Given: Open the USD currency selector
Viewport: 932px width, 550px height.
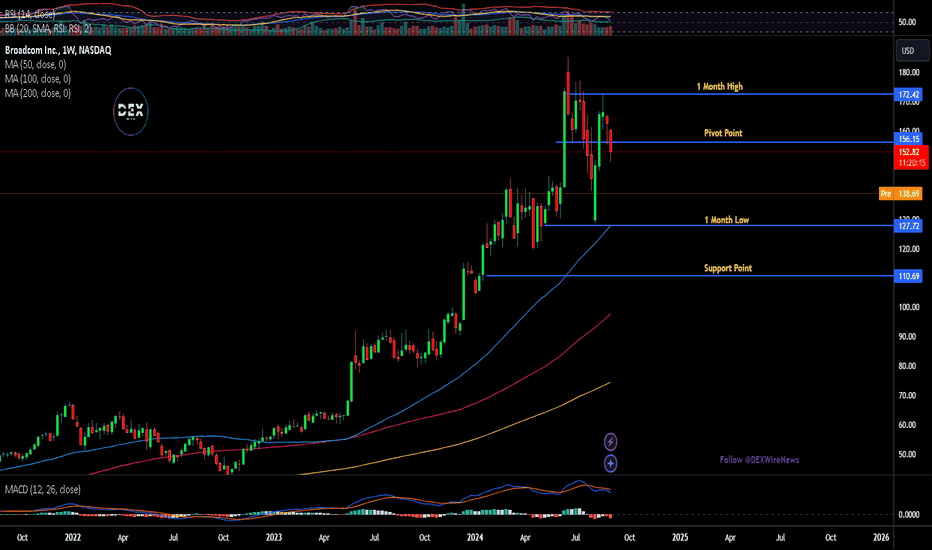Looking at the screenshot, I should (912, 51).
